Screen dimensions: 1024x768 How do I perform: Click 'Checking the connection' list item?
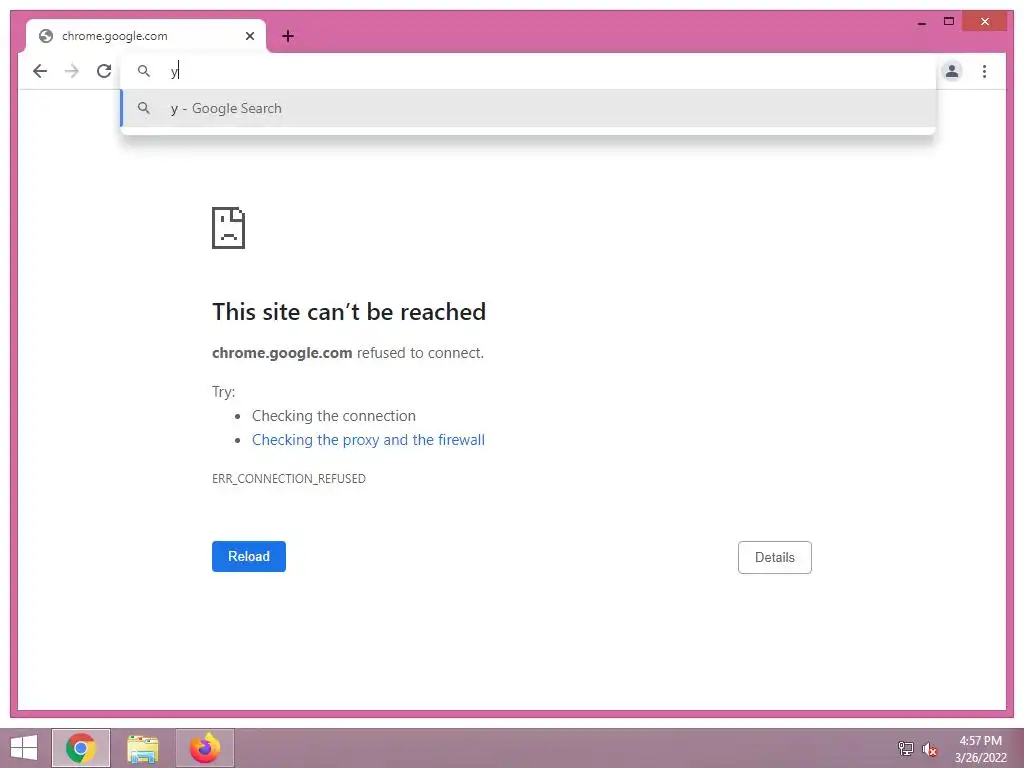pyautogui.click(x=334, y=416)
